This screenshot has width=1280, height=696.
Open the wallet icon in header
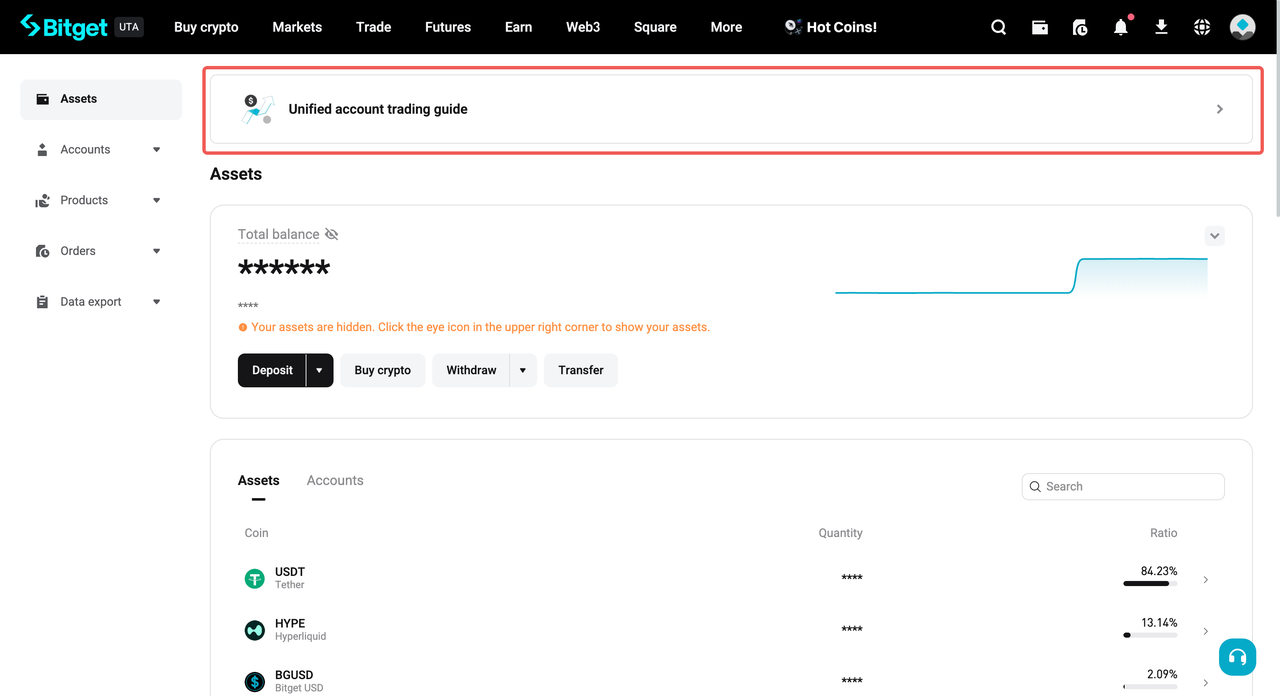pos(1040,27)
